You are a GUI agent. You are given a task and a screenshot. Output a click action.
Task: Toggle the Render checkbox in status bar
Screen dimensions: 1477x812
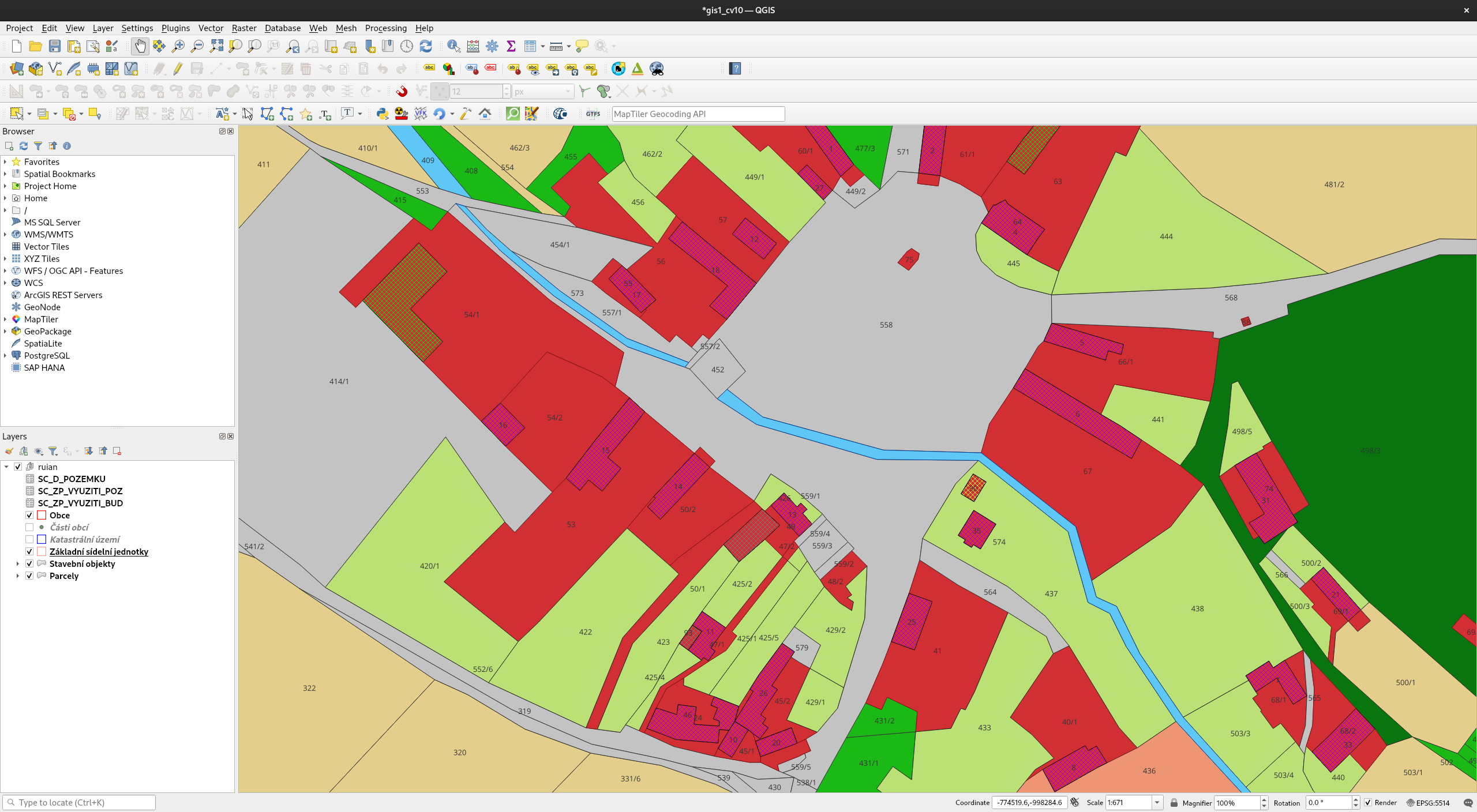click(1367, 803)
